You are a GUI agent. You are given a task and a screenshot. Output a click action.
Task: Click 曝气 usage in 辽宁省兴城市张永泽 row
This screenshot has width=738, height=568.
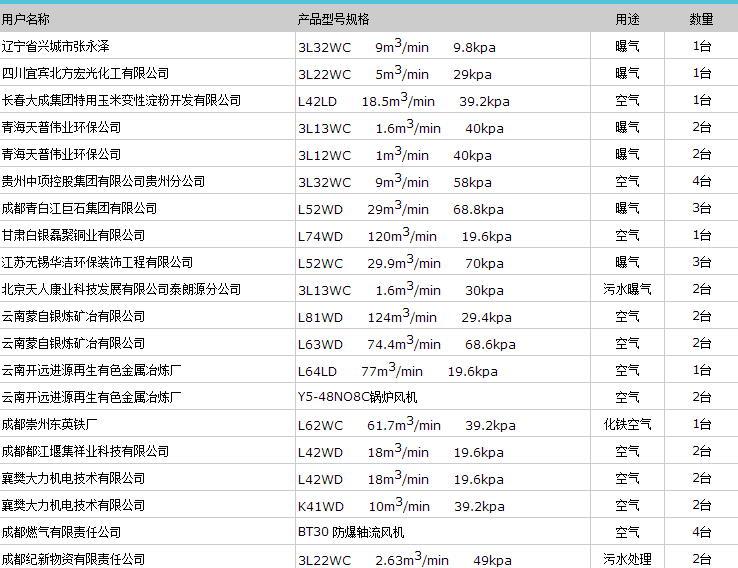click(627, 46)
